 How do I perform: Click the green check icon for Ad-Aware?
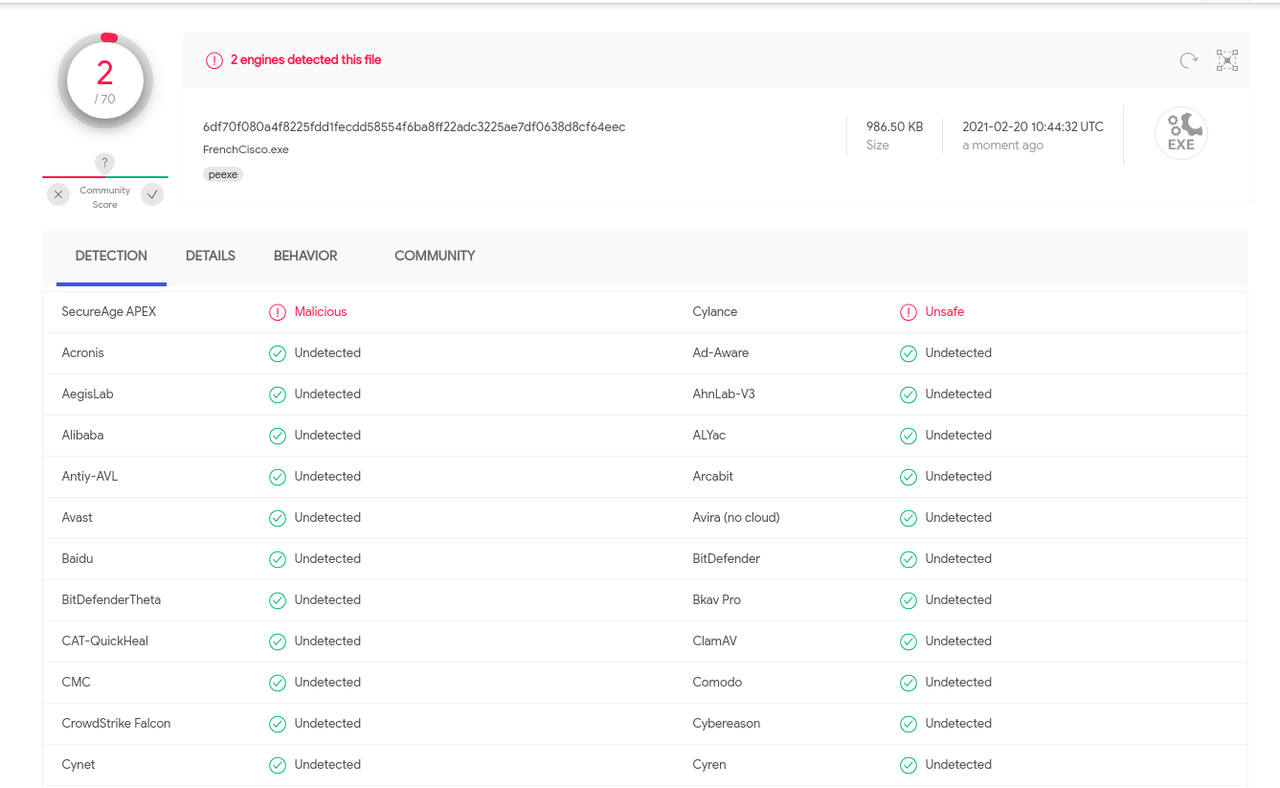click(x=908, y=353)
